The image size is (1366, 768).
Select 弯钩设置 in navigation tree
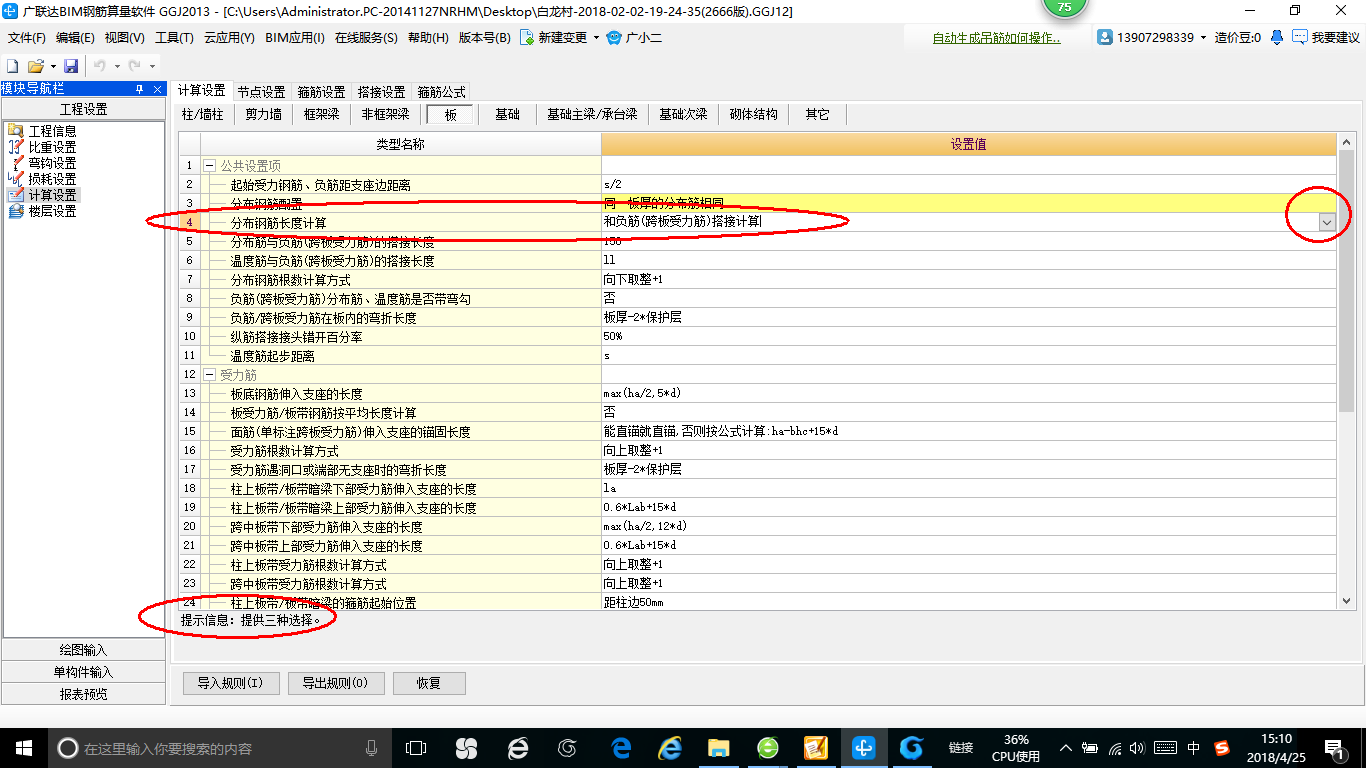52,163
